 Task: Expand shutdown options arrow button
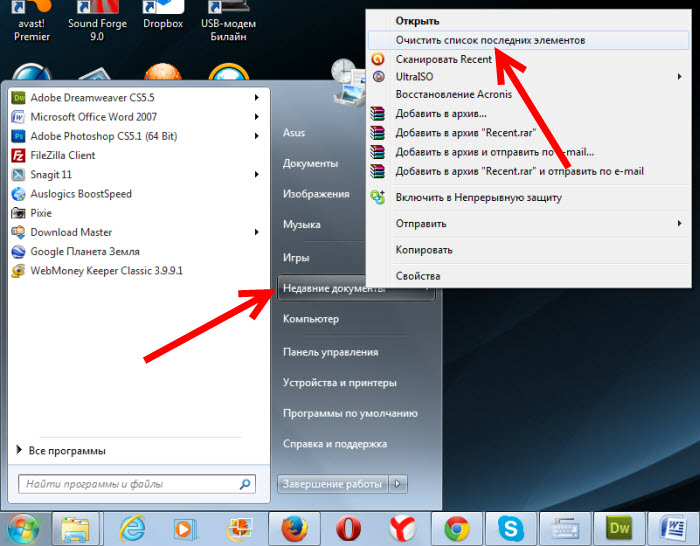click(x=398, y=484)
